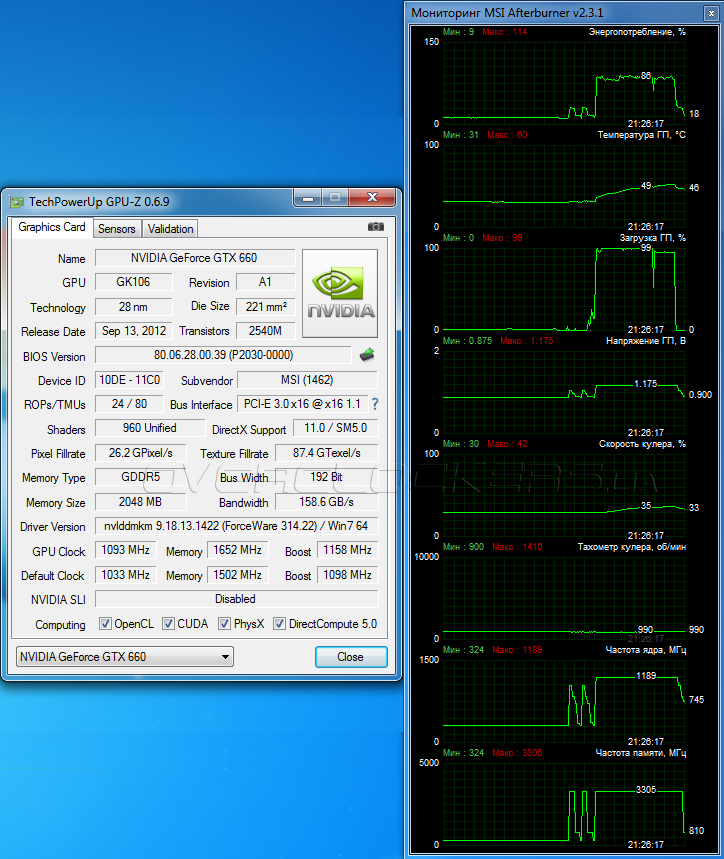Viewport: 724px width, 859px height.
Task: Click the Default Clock value 1033 MHz
Action: pos(125,575)
